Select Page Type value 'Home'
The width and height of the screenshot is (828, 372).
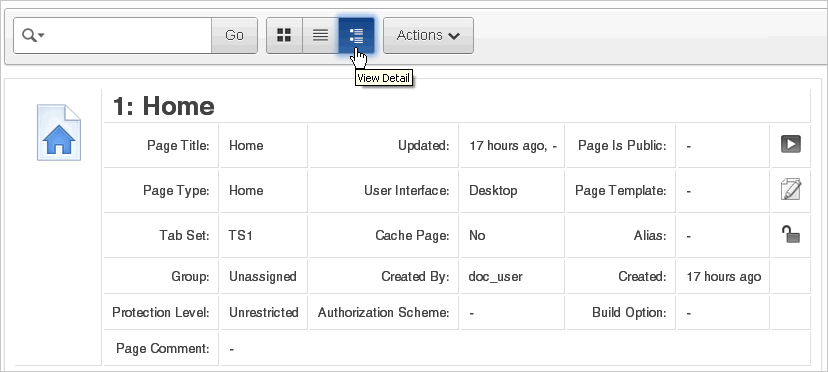[x=246, y=190]
